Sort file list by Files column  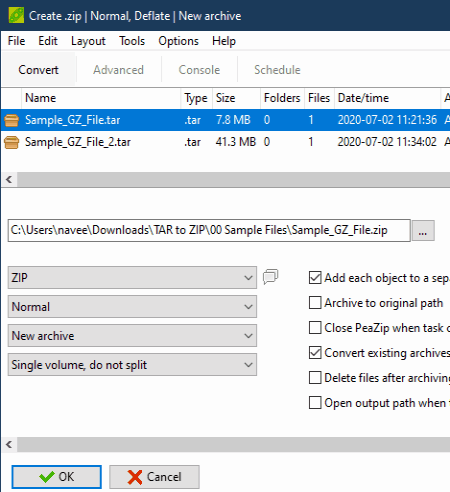pos(319,98)
